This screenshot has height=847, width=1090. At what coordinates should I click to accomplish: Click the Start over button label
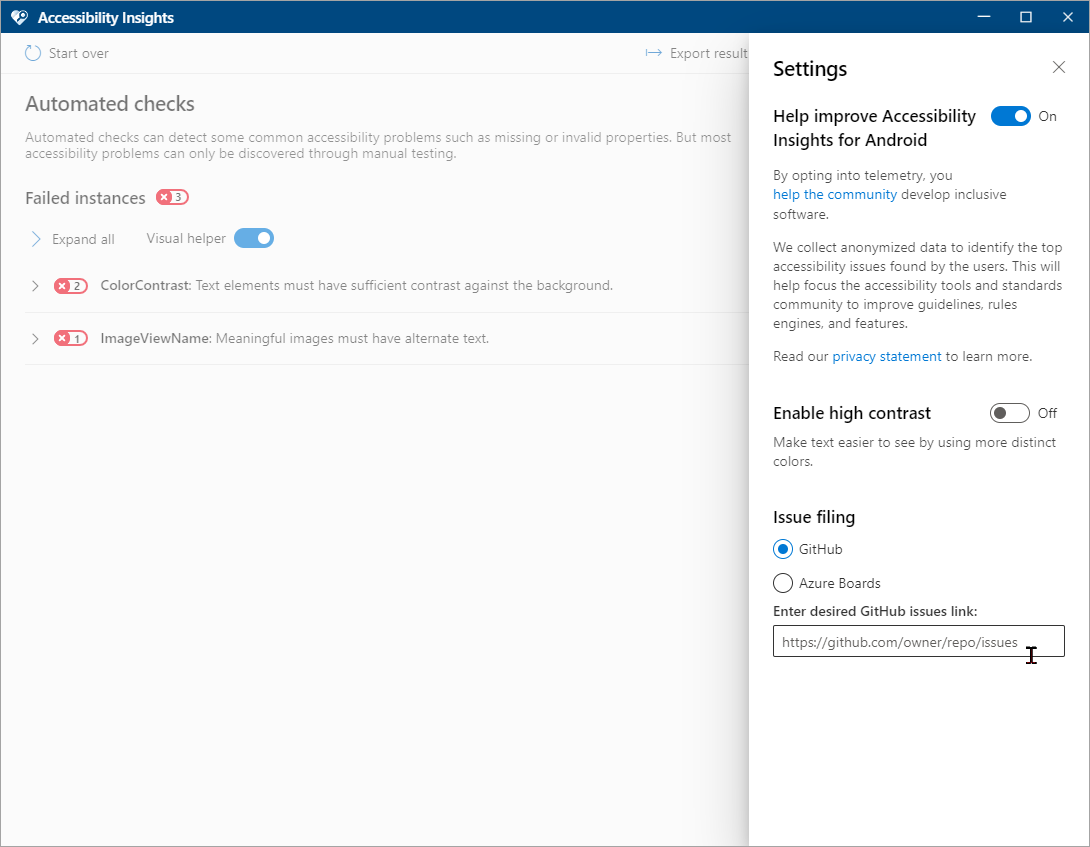pos(79,54)
